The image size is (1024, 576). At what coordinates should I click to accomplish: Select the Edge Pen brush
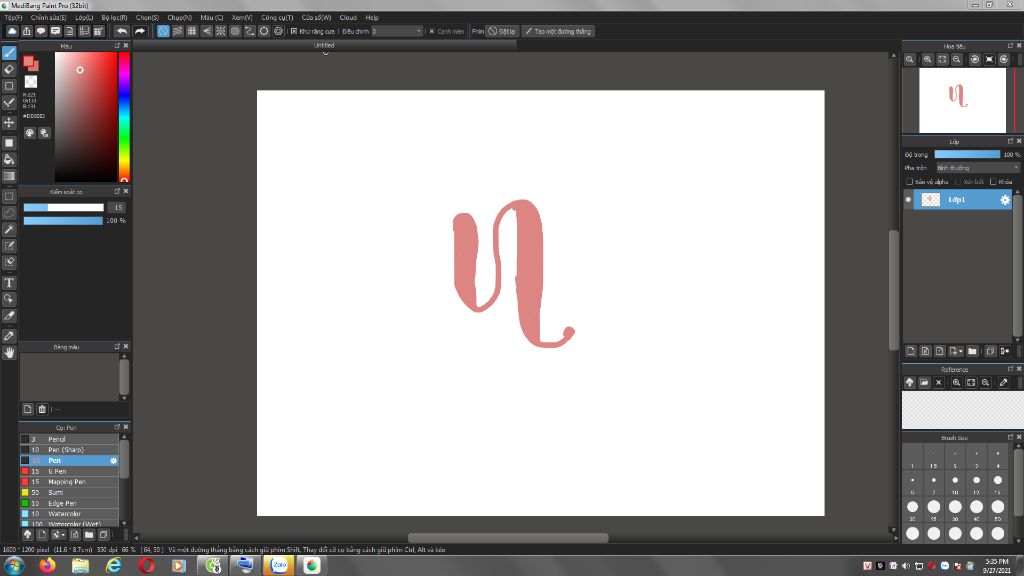[x=69, y=504]
